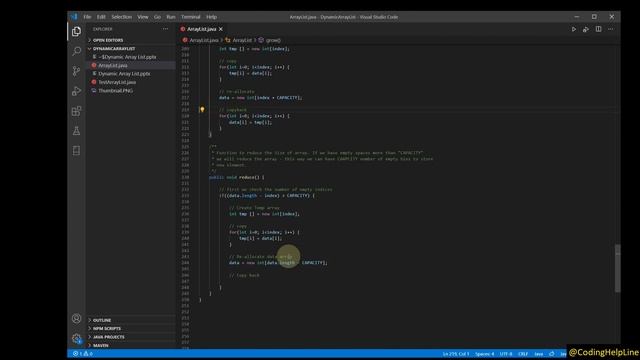
Task: Click the VS Code logo icon
Action: click(x=73, y=17)
